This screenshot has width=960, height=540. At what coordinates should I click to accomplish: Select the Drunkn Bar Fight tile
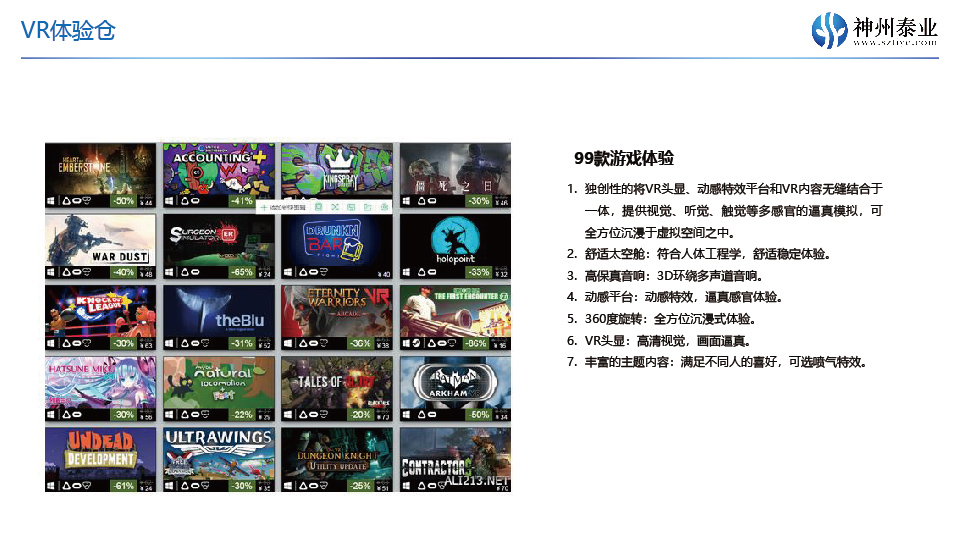click(x=337, y=246)
